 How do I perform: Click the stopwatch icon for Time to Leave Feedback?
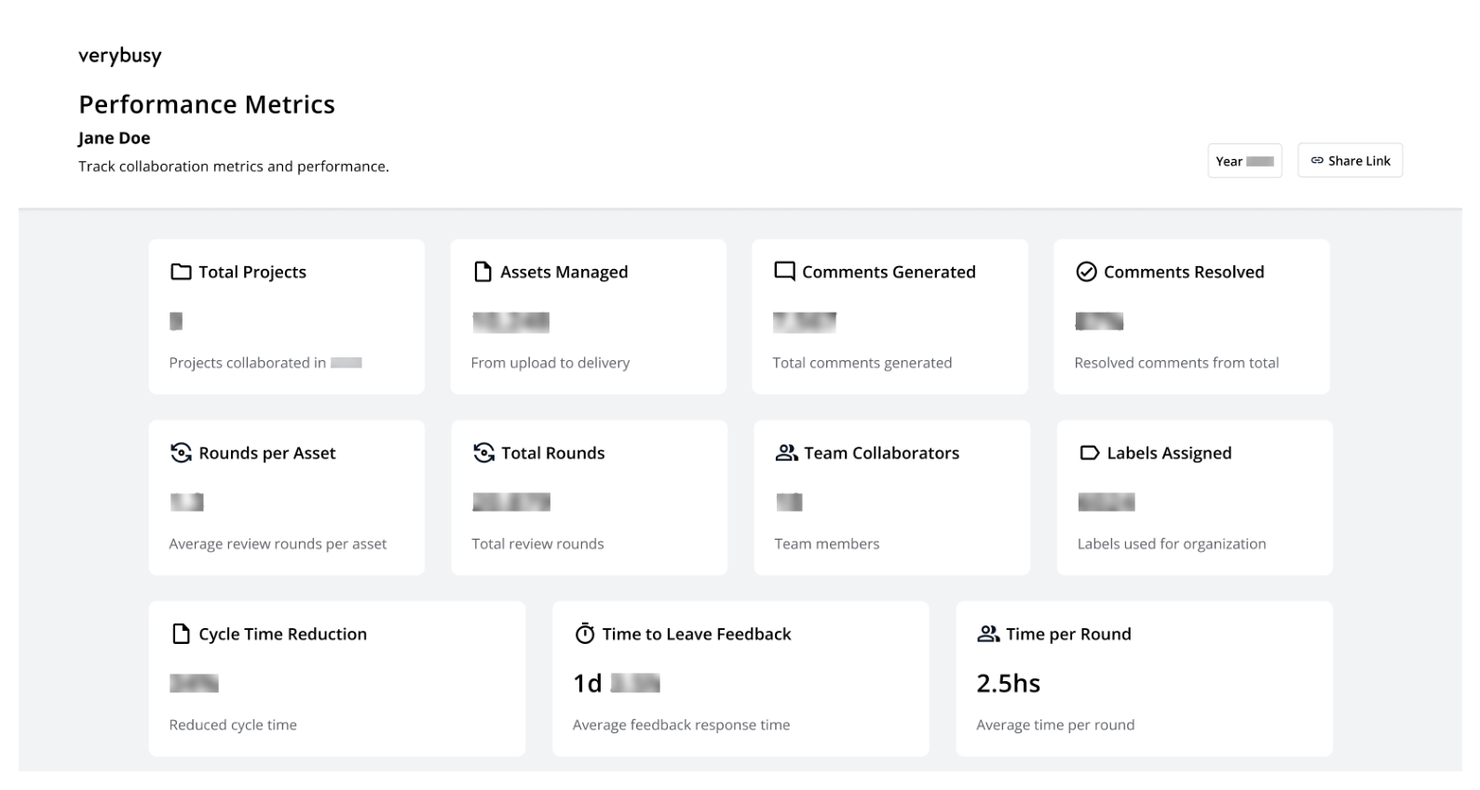tap(584, 634)
